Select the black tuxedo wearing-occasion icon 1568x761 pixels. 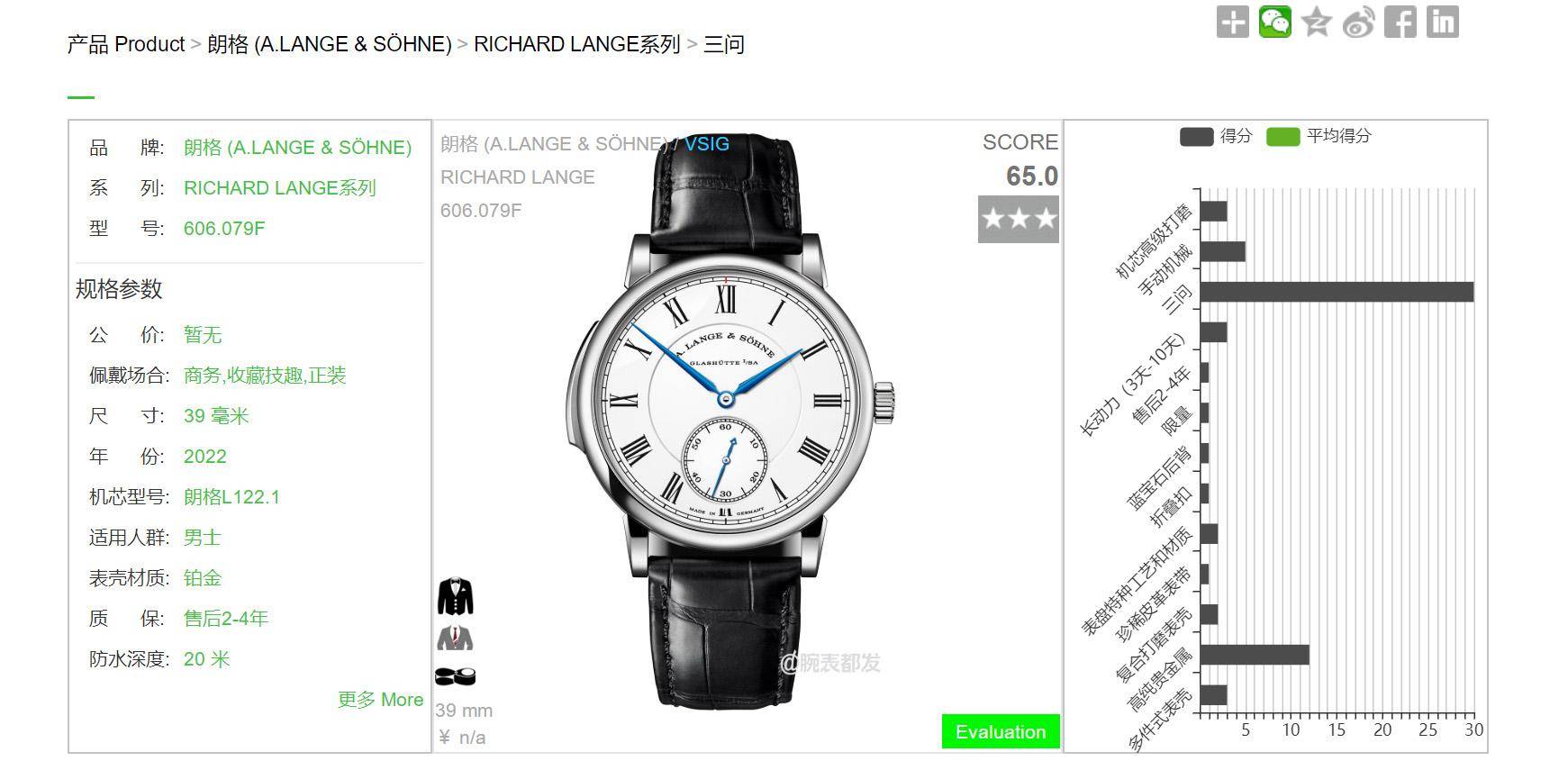(x=455, y=596)
